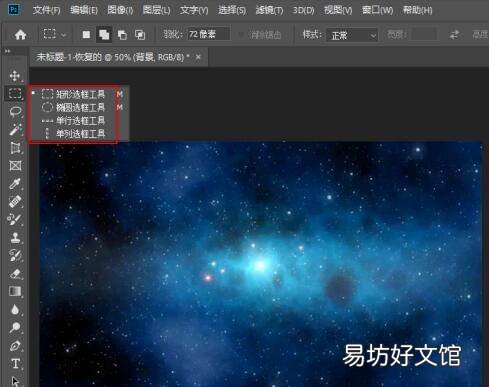
Task: Select the Path Selection tool
Action: pyautogui.click(x=15, y=381)
